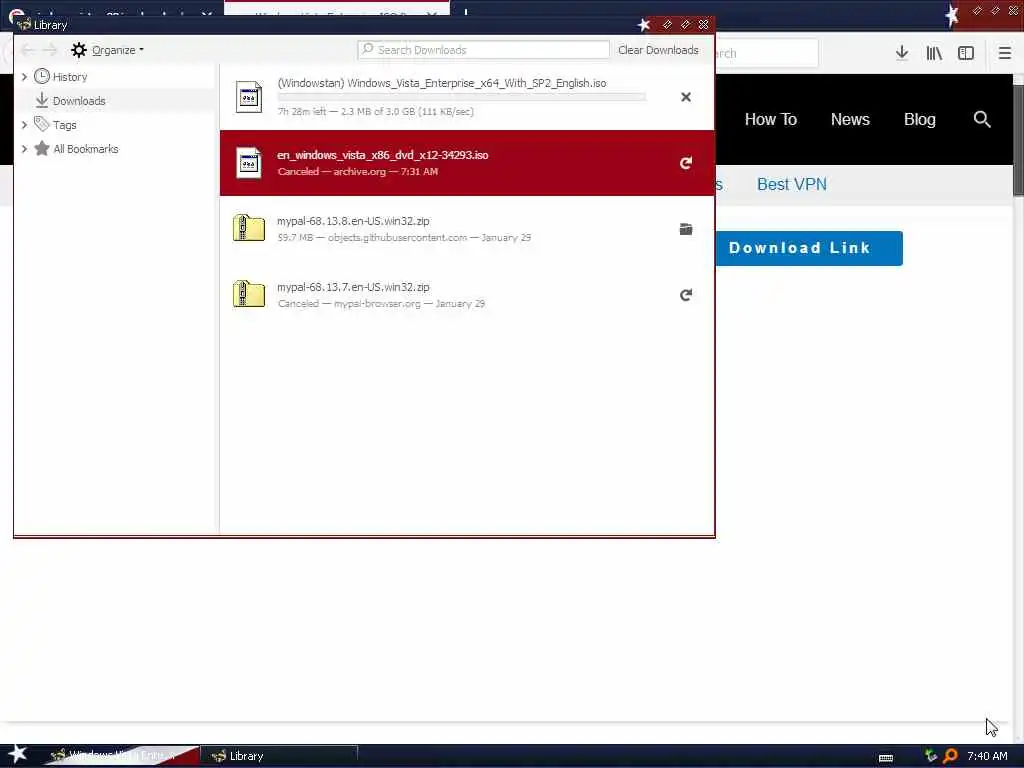Switch to Windows Vista Enterprise taskbar button

121,756
